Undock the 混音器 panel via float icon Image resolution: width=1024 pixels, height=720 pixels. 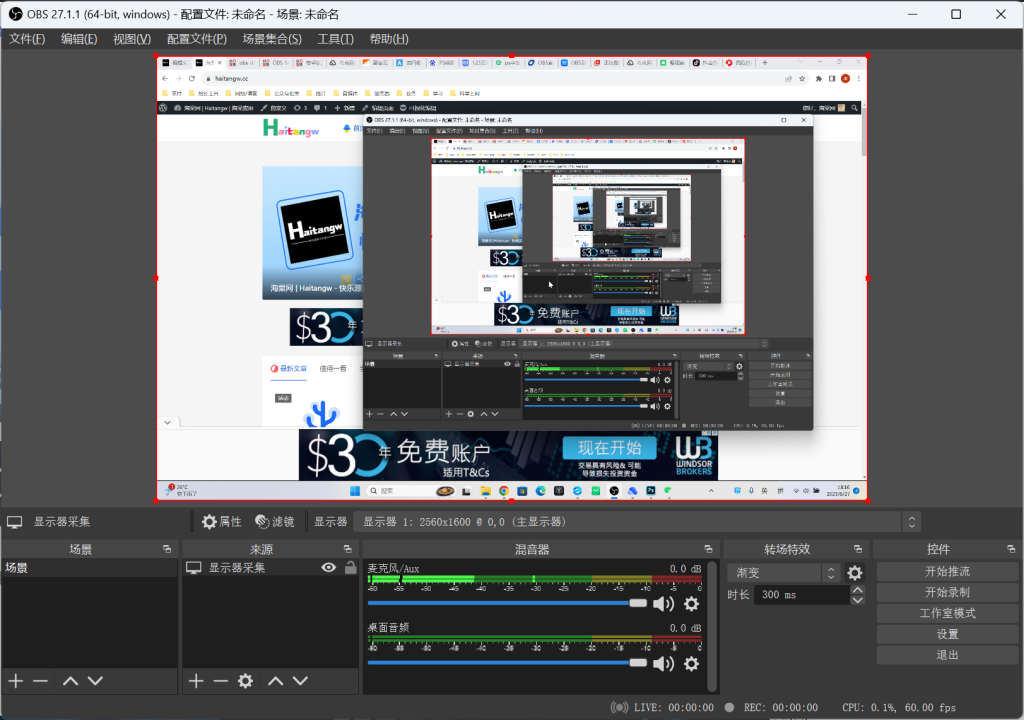coord(708,549)
